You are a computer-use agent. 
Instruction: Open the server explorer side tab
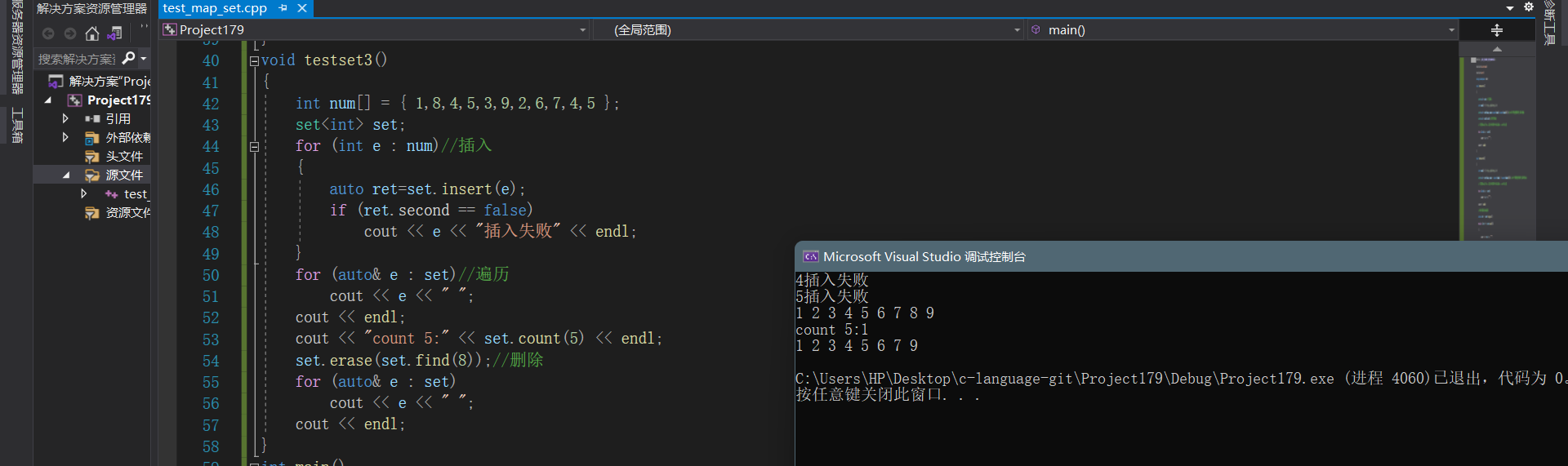[16, 47]
